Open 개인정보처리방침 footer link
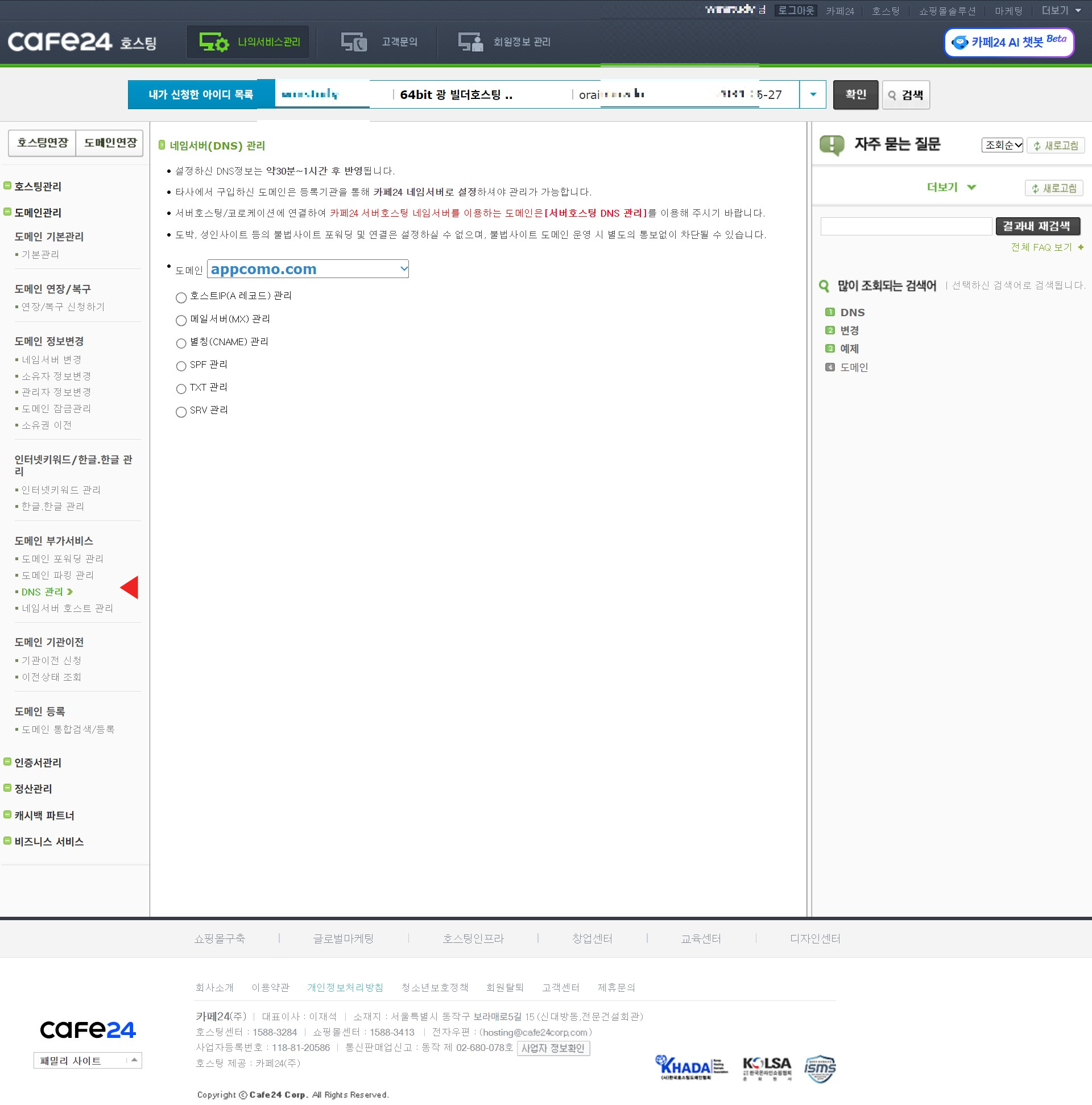The height and width of the screenshot is (1105, 1092). point(345,987)
